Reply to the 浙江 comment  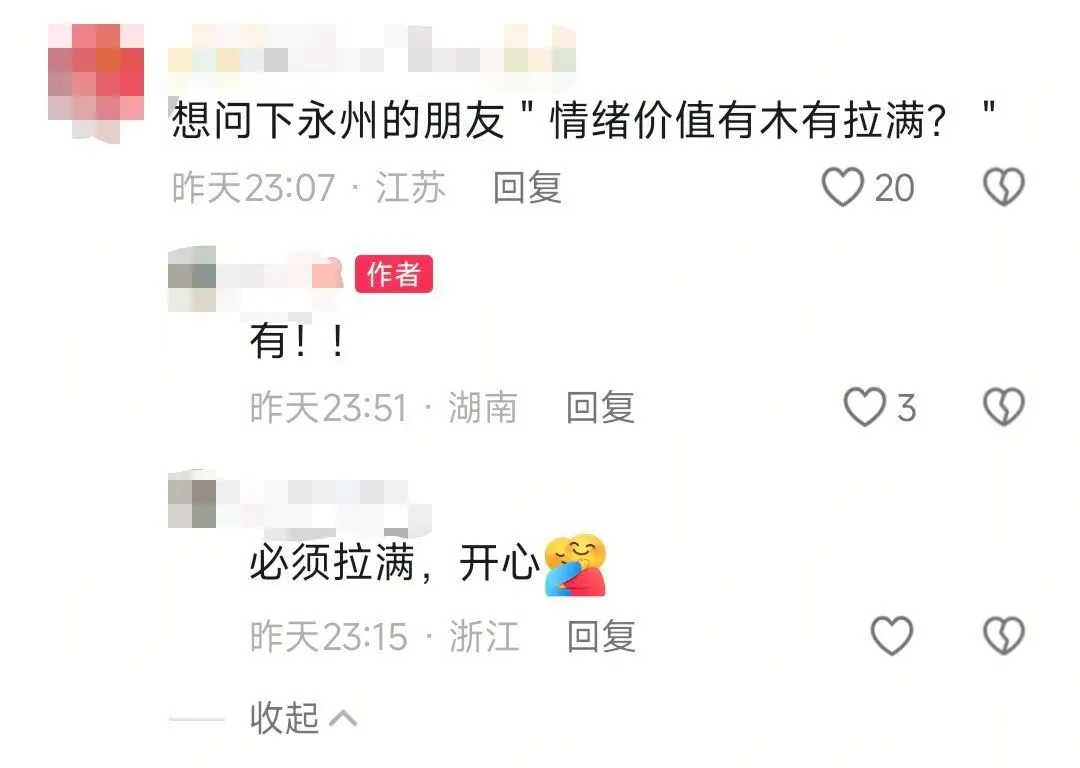click(x=601, y=636)
